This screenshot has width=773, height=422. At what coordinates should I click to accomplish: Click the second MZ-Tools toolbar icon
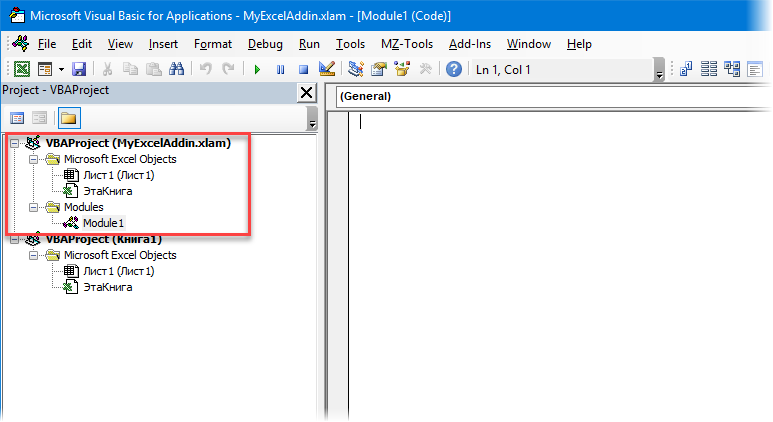coord(709,69)
